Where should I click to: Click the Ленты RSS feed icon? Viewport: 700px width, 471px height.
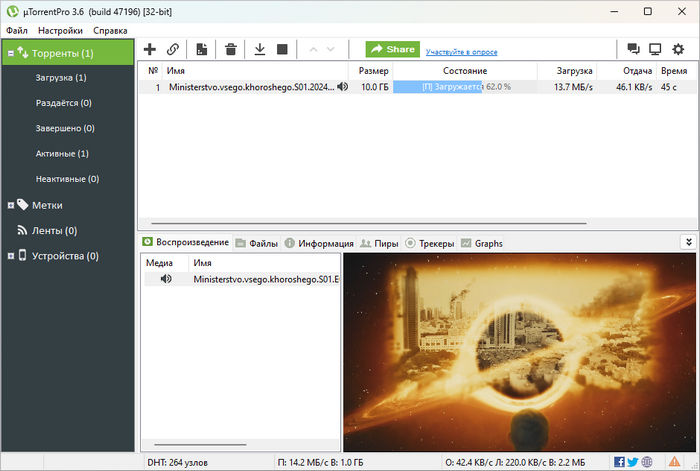tap(22, 230)
